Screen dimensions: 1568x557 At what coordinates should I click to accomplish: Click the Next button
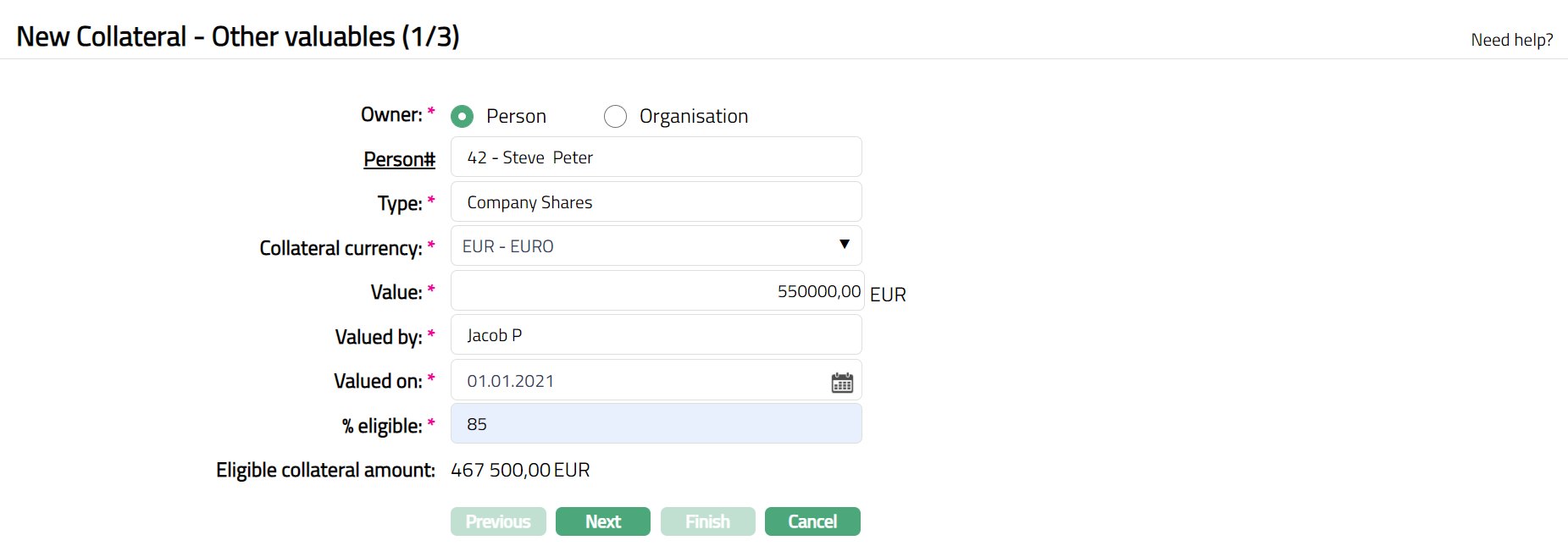coord(602,521)
